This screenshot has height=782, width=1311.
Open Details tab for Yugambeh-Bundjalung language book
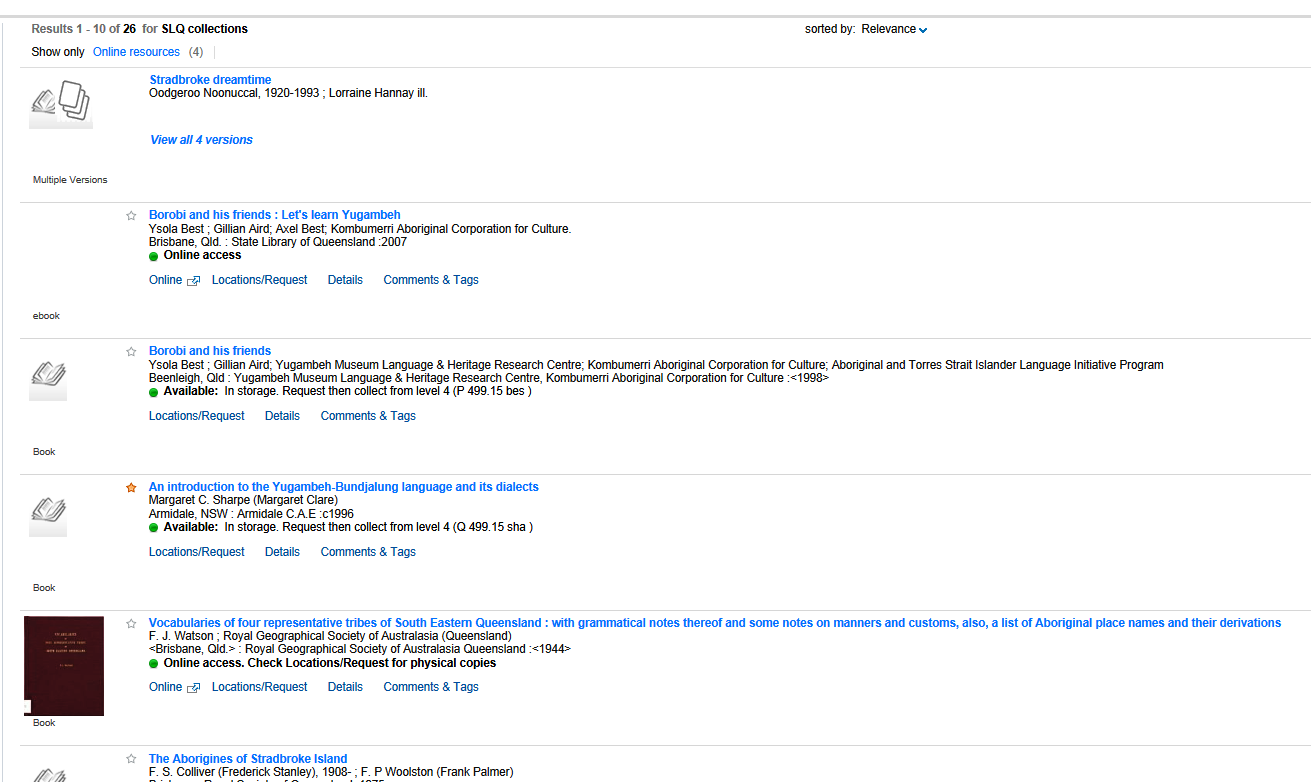pos(282,552)
